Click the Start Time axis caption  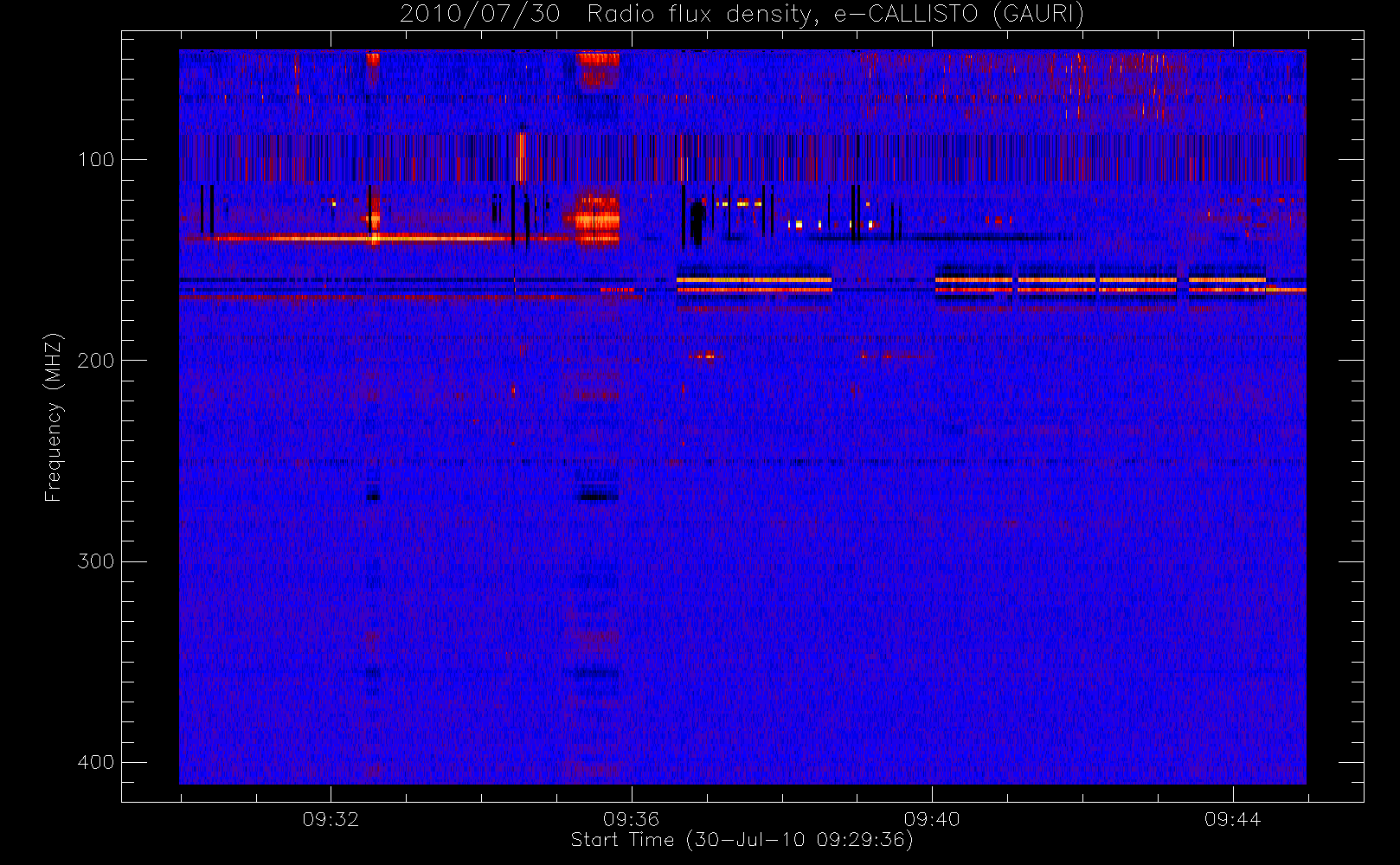[742, 840]
